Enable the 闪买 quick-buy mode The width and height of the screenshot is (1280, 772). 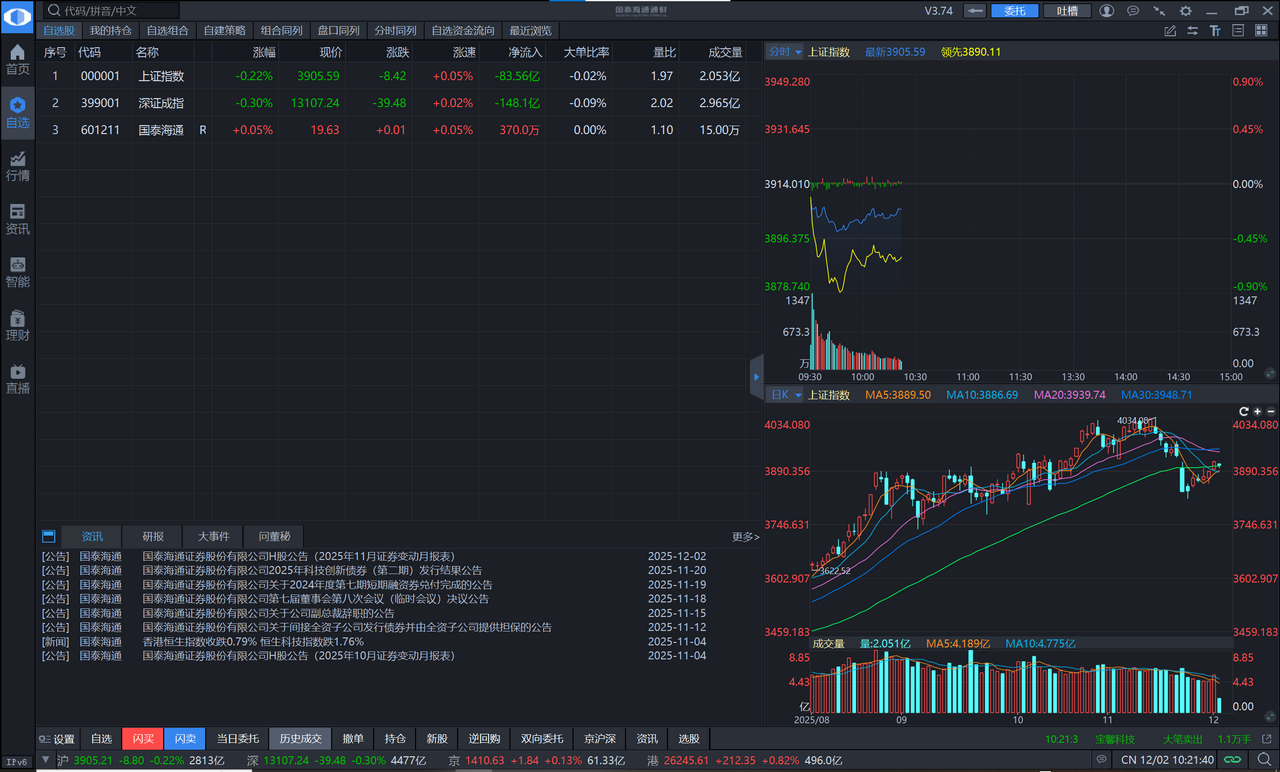click(143, 738)
